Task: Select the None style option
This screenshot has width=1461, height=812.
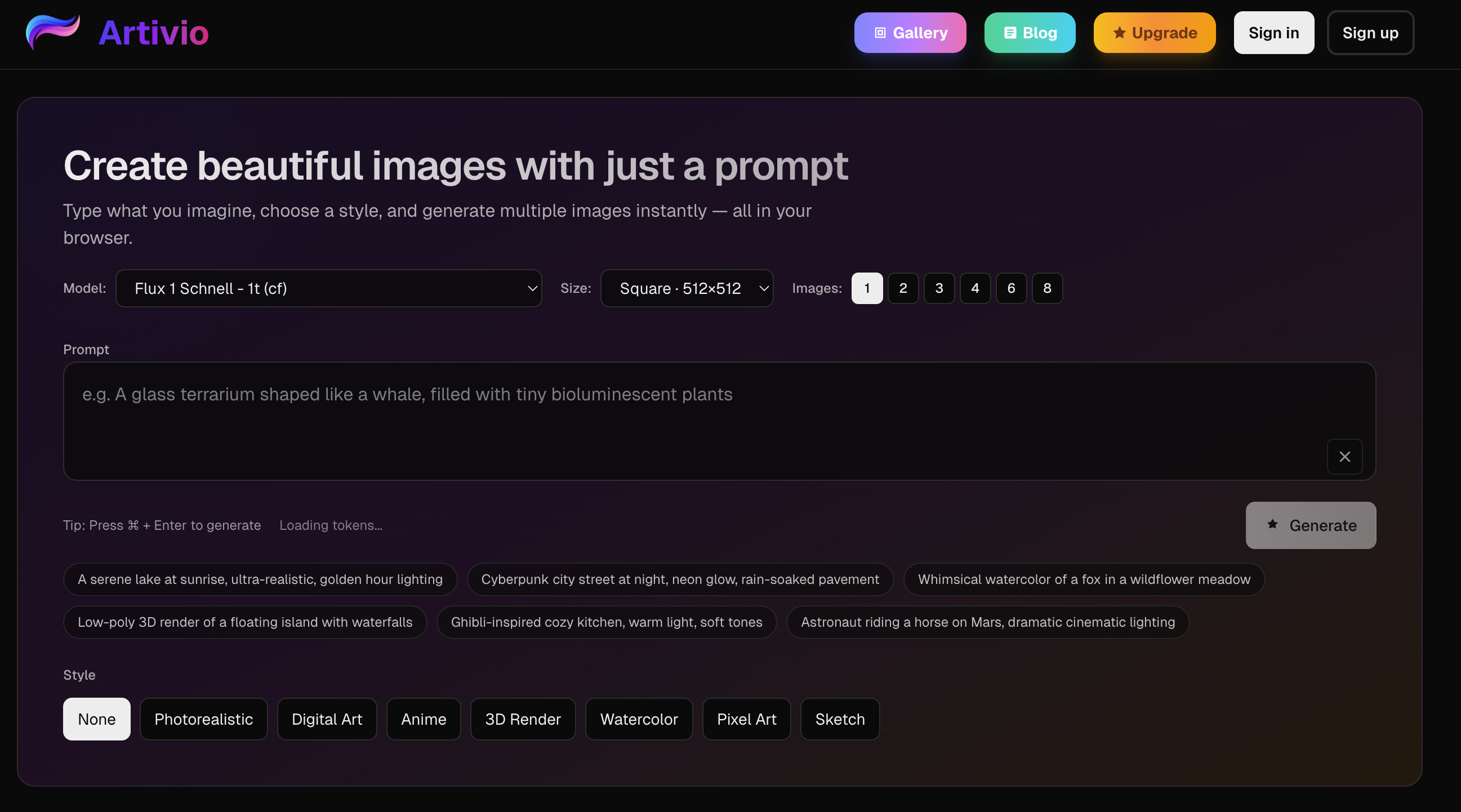Action: click(96, 719)
